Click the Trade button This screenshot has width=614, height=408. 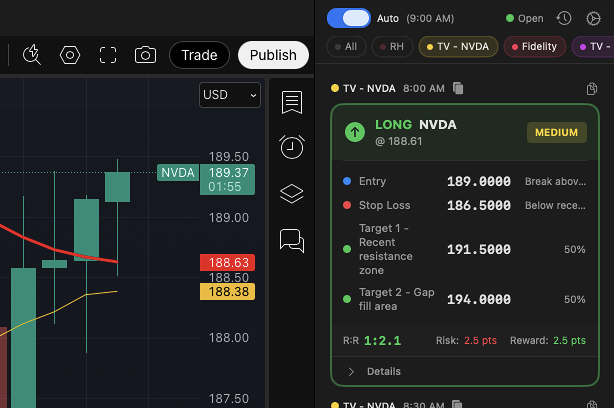tap(199, 55)
